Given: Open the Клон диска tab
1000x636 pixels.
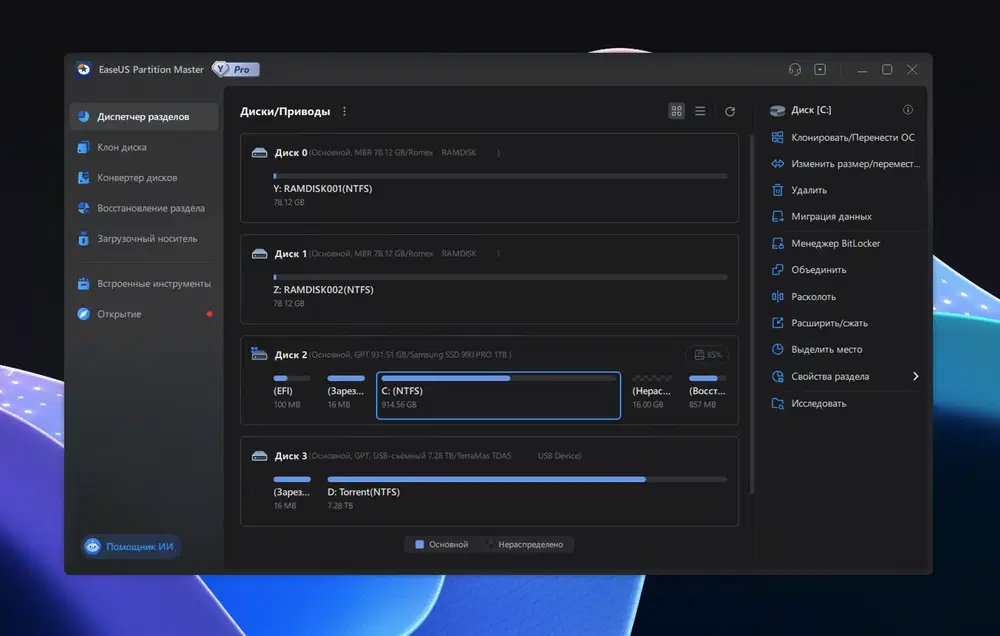Looking at the screenshot, I should [x=122, y=147].
